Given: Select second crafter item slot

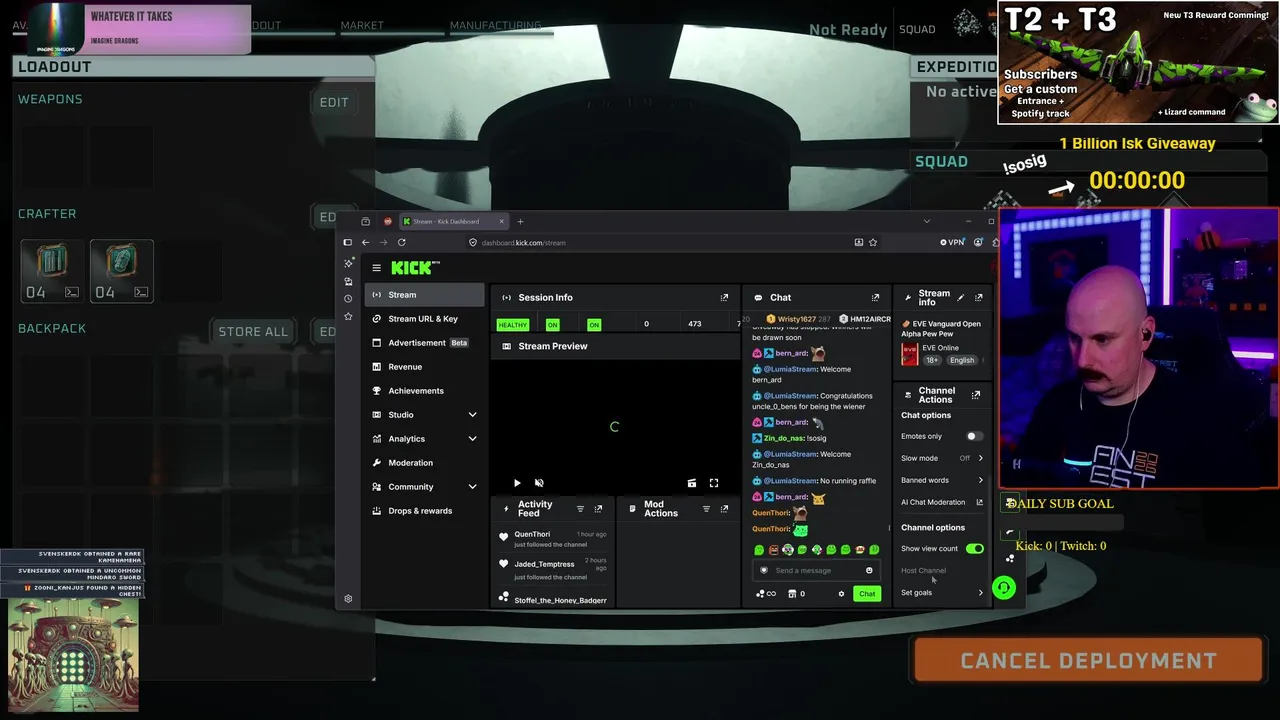Looking at the screenshot, I should pyautogui.click(x=122, y=270).
